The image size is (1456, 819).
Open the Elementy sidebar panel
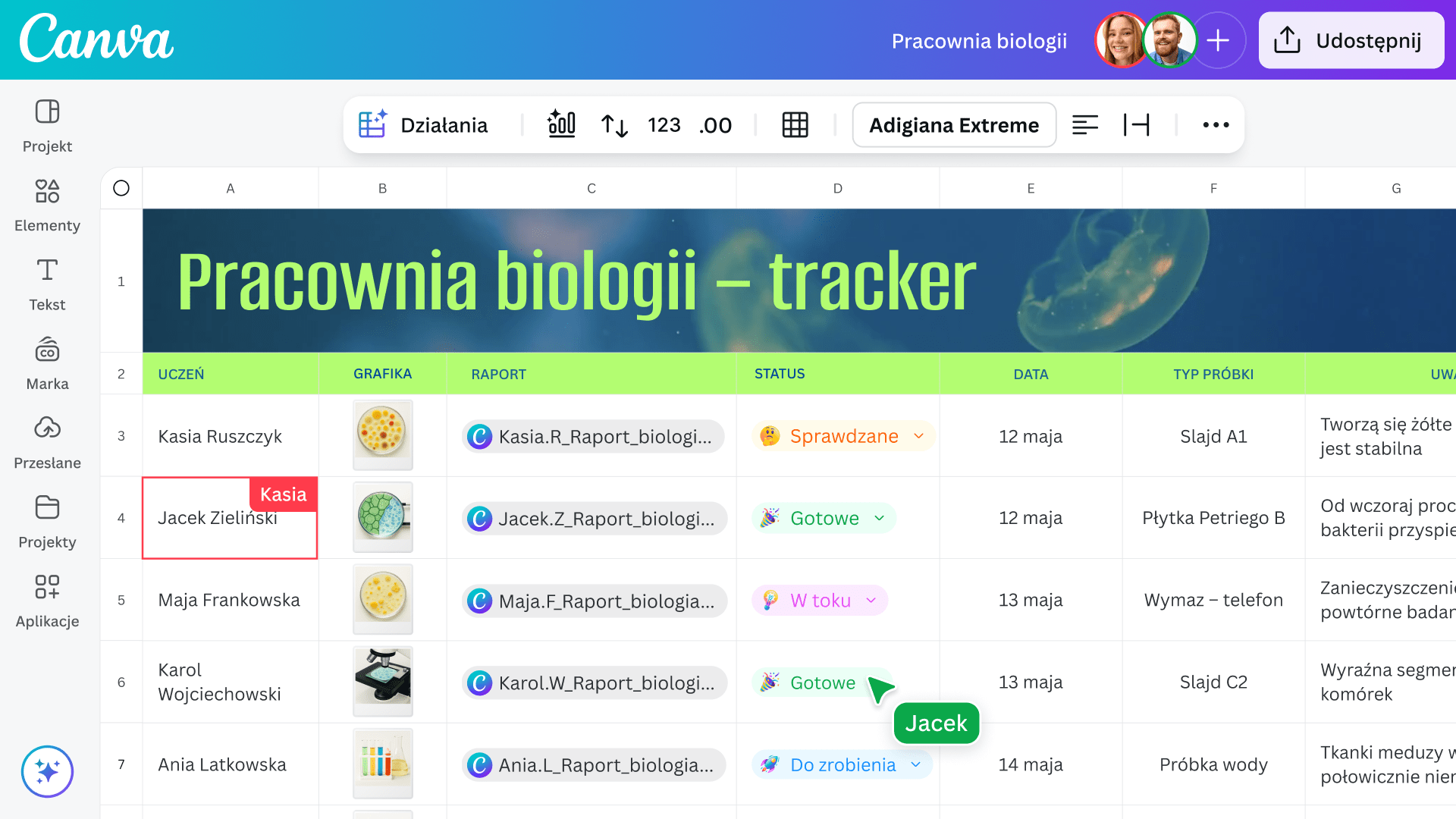click(x=47, y=206)
